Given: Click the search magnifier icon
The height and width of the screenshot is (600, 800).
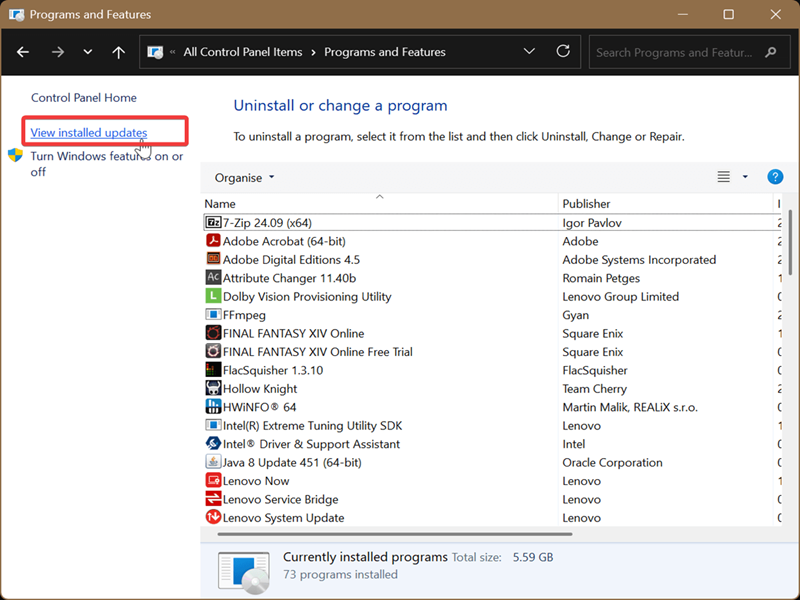Looking at the screenshot, I should [770, 52].
